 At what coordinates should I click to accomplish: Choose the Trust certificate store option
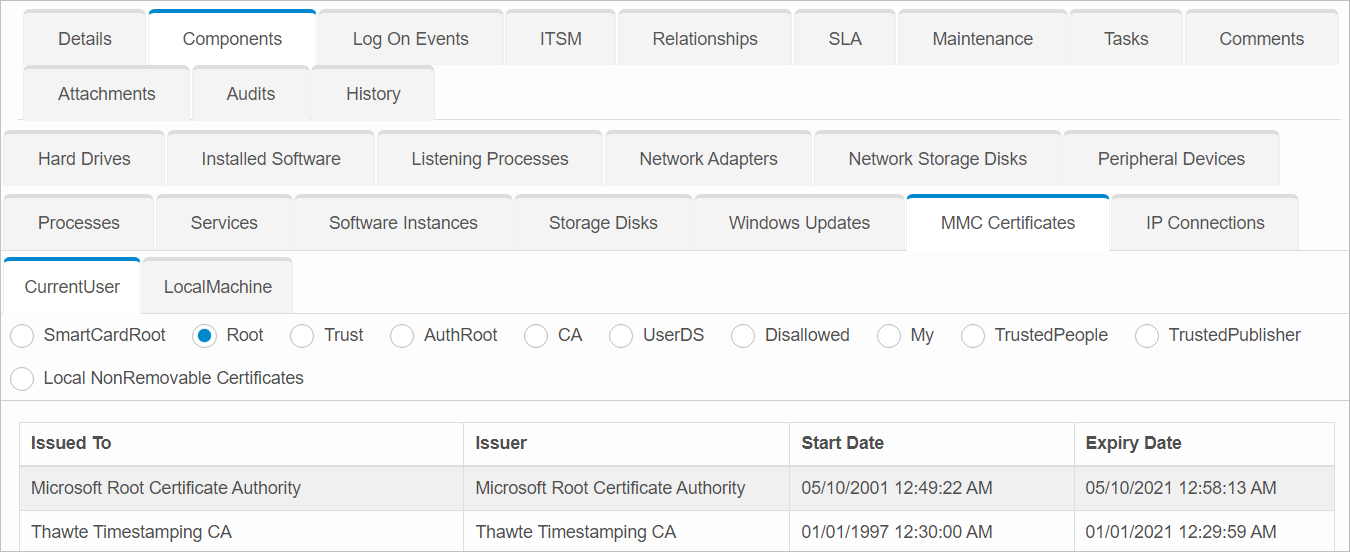coord(302,336)
